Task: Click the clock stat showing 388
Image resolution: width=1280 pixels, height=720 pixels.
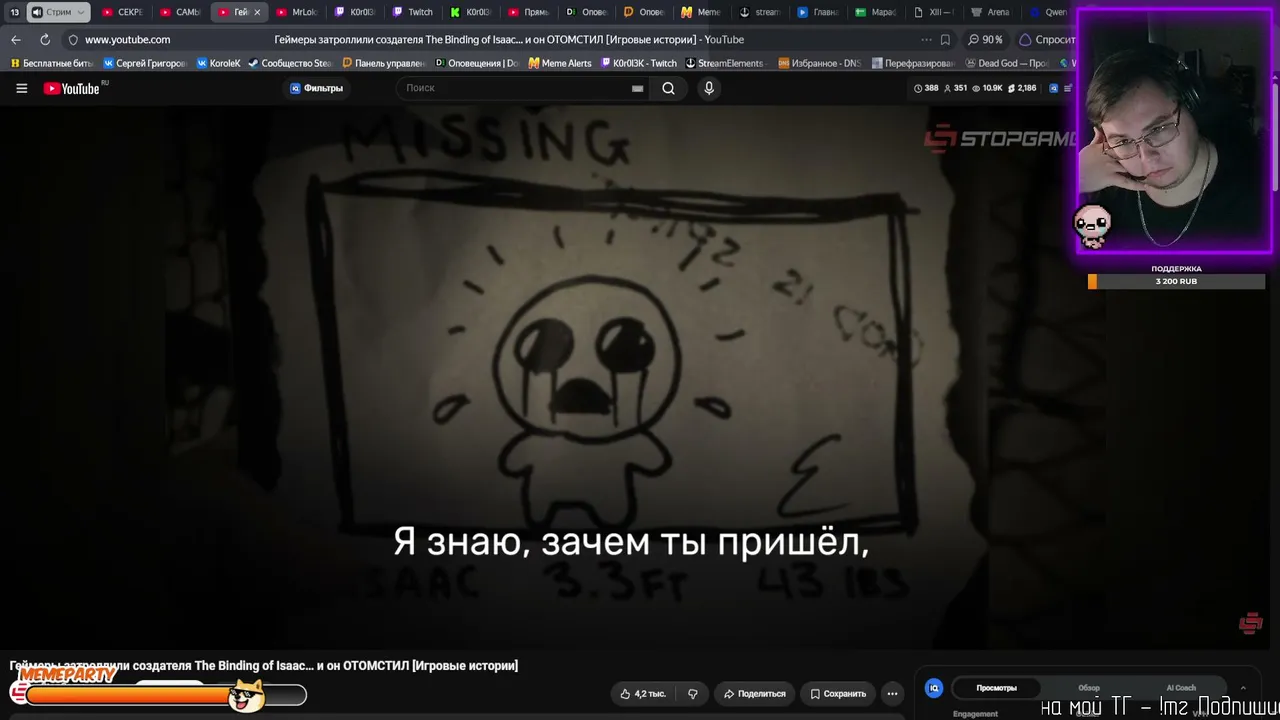Action: pyautogui.click(x=927, y=88)
